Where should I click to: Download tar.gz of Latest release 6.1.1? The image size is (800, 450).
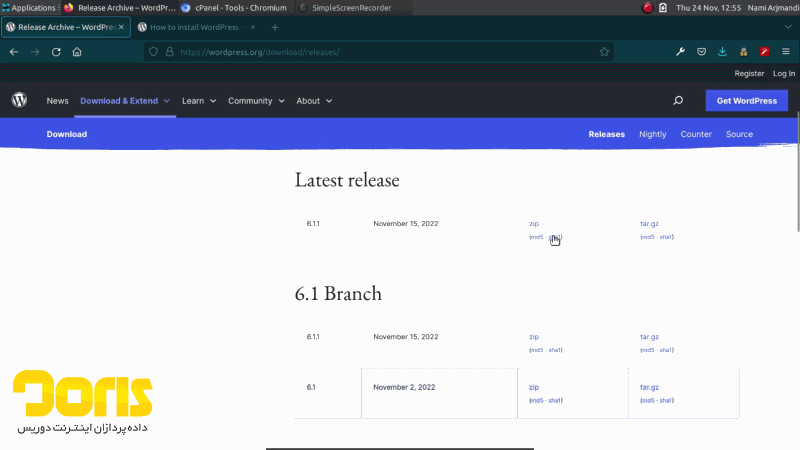point(649,223)
